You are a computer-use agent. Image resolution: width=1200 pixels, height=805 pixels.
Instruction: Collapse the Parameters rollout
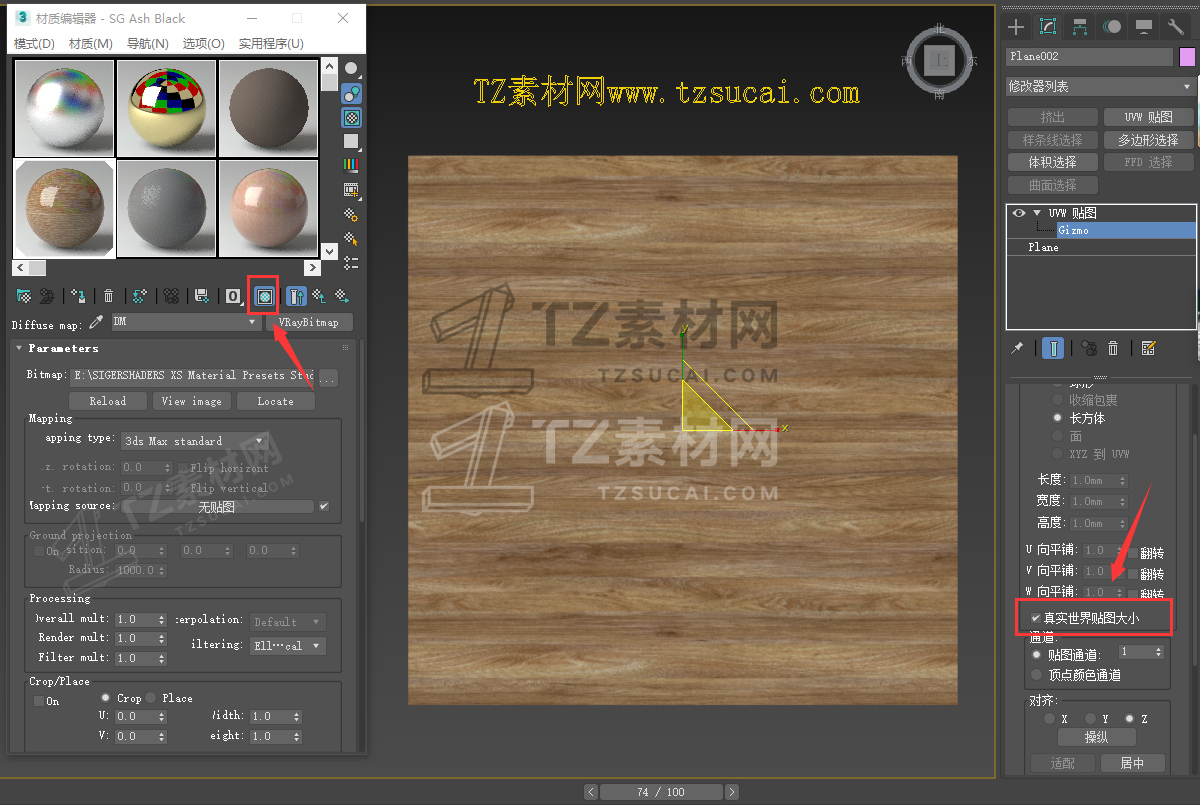click(18, 348)
